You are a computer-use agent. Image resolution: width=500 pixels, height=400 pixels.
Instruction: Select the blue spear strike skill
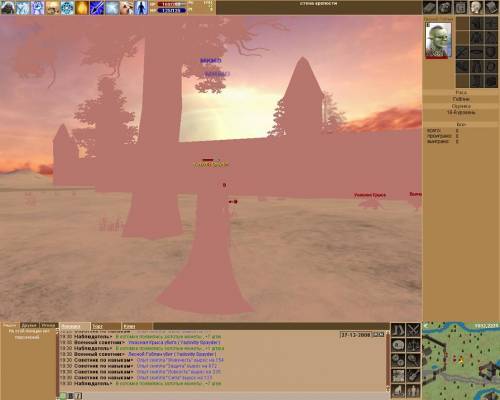[97, 7]
